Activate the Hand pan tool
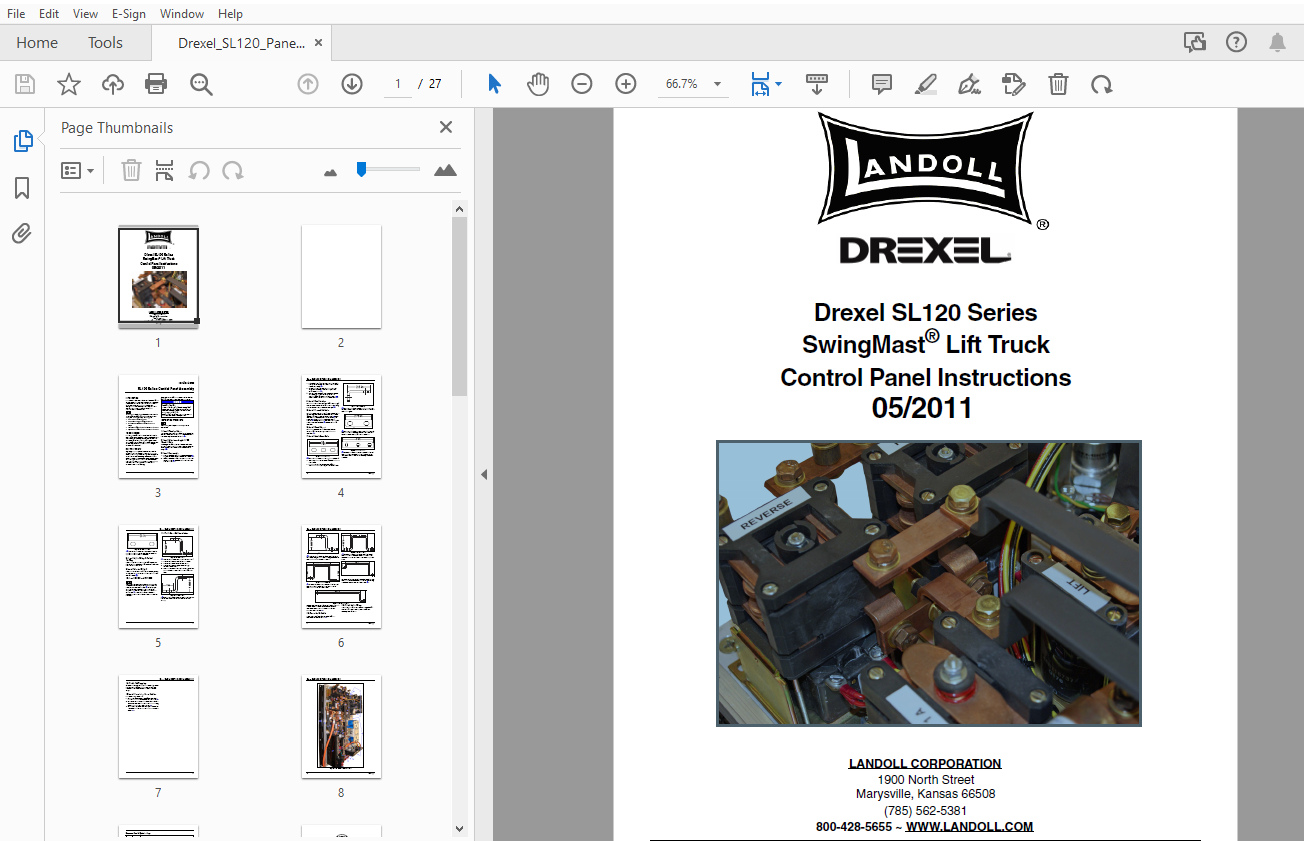This screenshot has height=841, width=1304. click(x=538, y=84)
